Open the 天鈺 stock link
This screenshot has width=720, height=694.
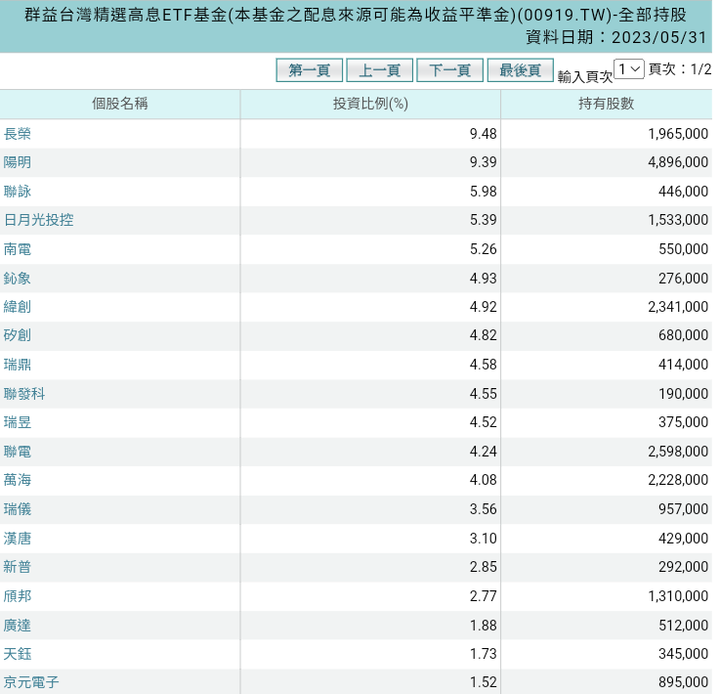[x=17, y=654]
